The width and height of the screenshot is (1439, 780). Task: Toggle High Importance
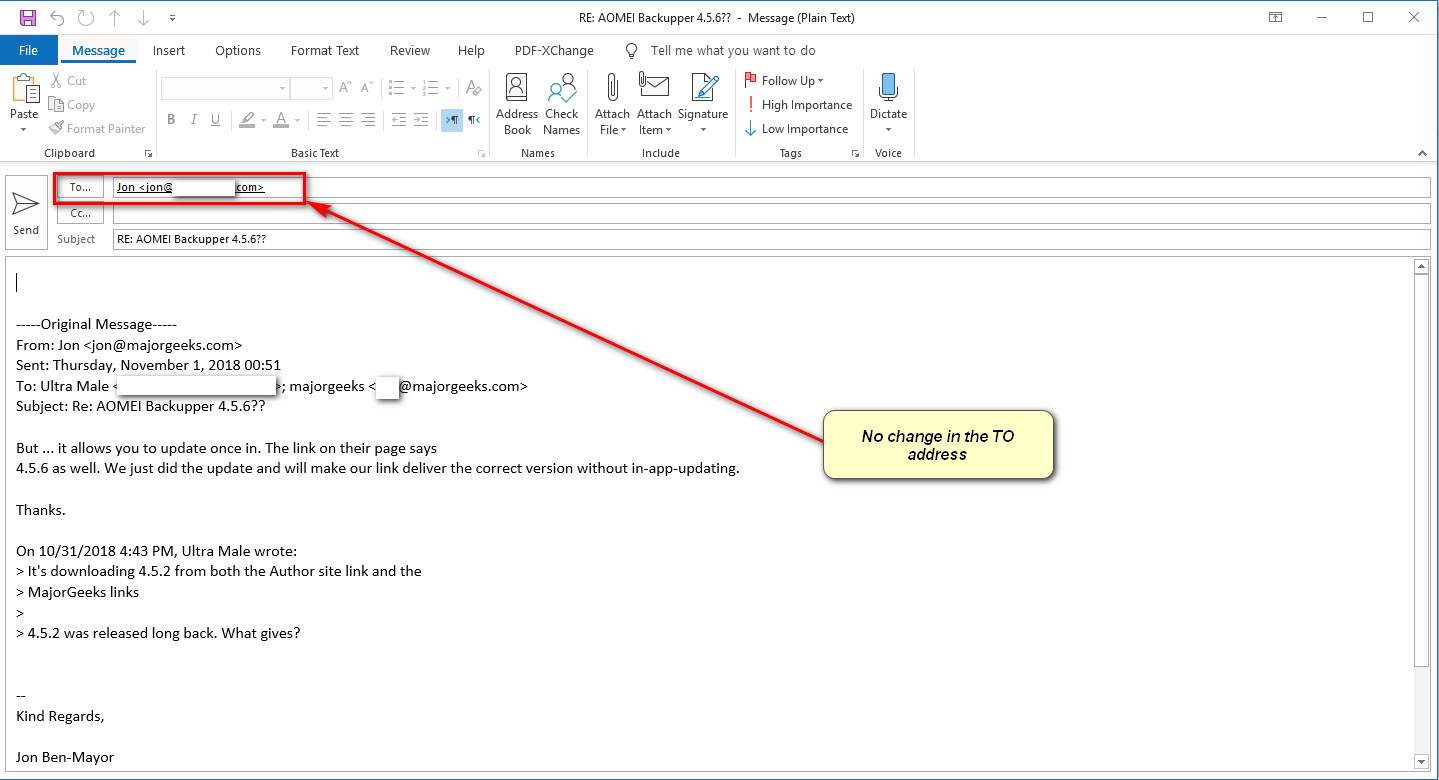click(x=798, y=105)
